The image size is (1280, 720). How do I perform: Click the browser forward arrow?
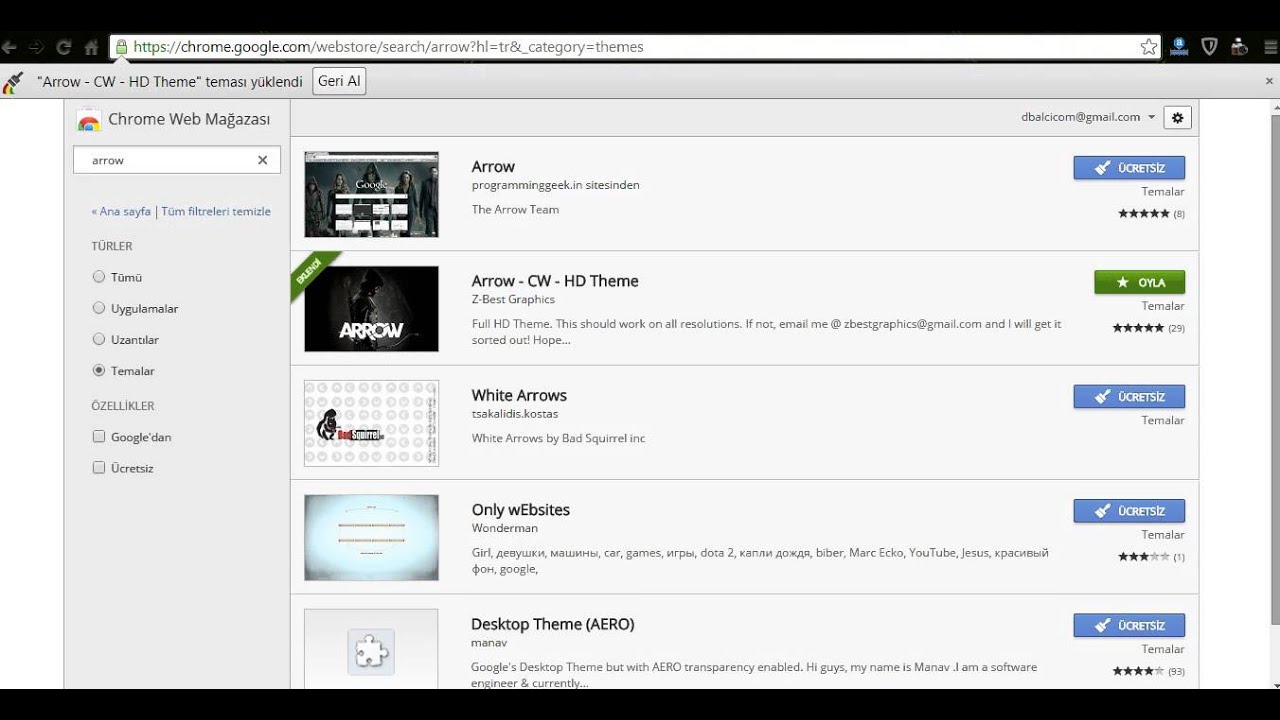[x=36, y=47]
